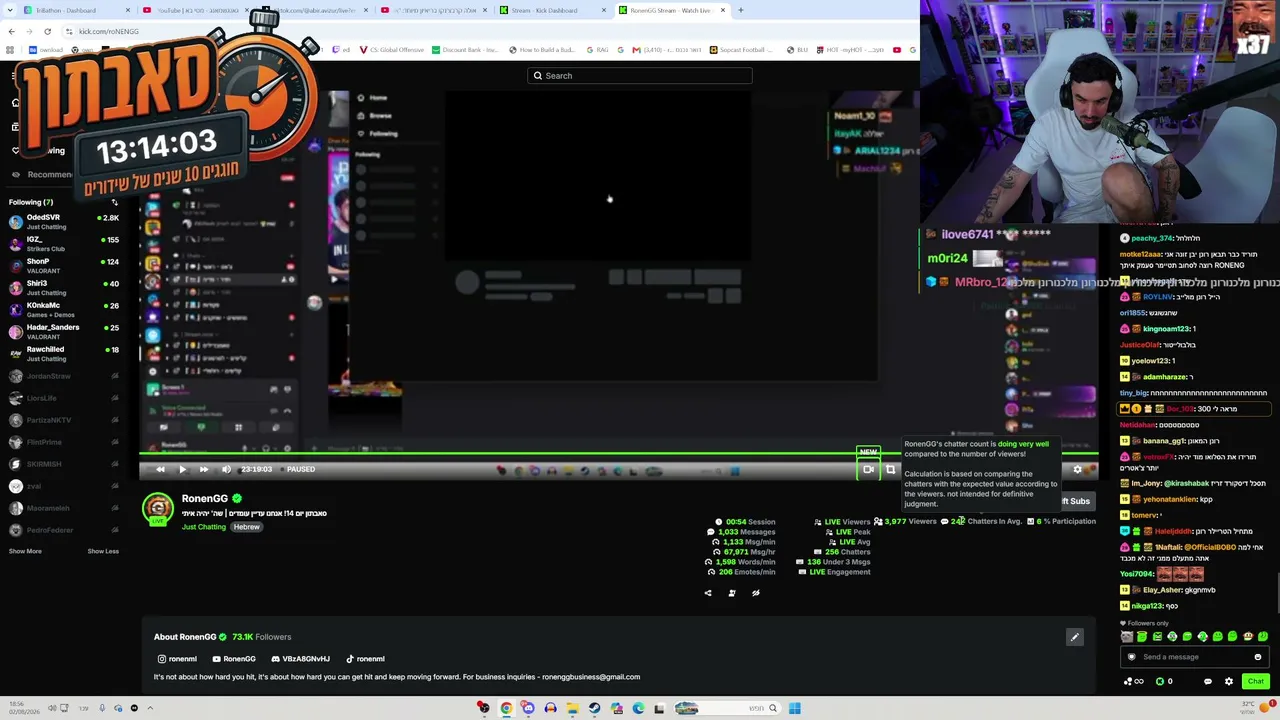Viewport: 1280px width, 720px height.
Task: Open the 73.1K Followers count
Action: coord(261,637)
